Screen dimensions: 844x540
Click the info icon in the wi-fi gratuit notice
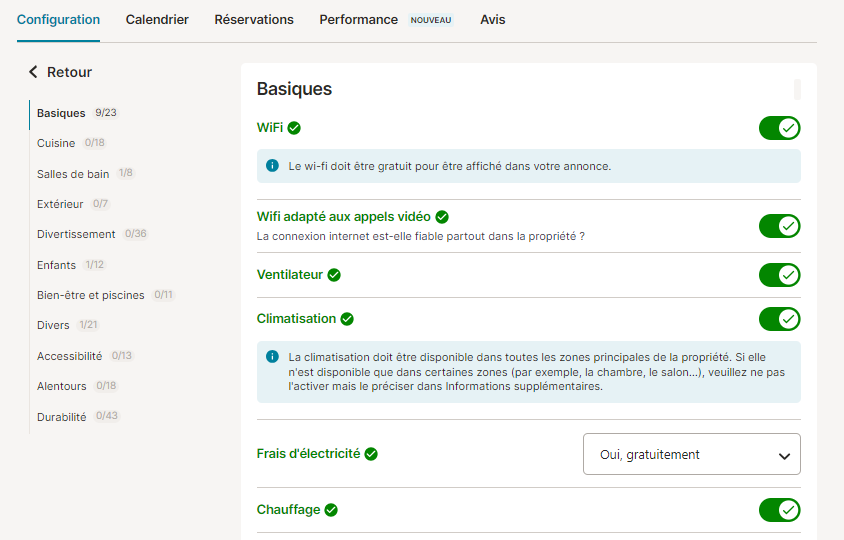tap(272, 165)
